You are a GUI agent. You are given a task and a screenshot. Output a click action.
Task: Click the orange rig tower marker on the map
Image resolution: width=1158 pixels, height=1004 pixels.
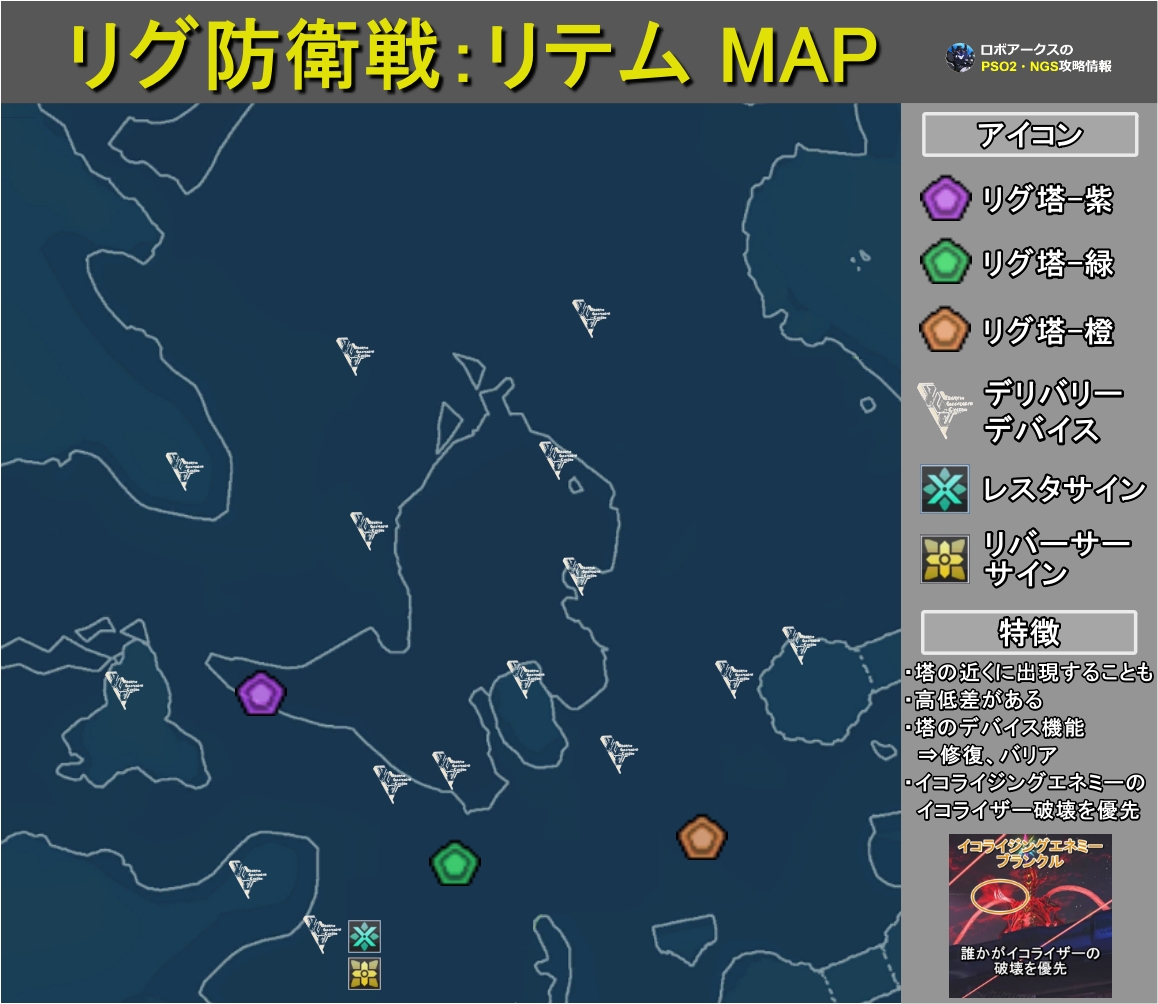(x=702, y=837)
